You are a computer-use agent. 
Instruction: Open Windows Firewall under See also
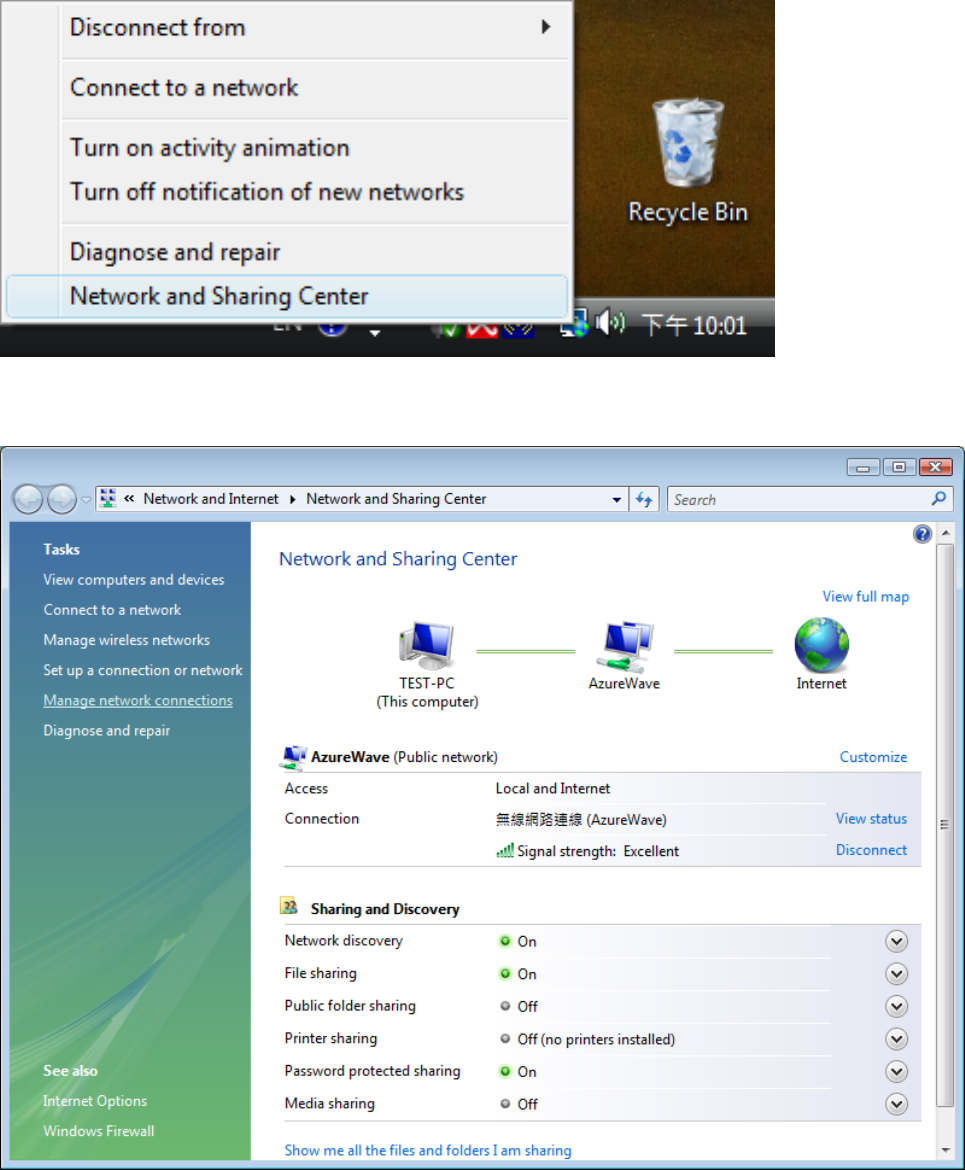pyautogui.click(x=99, y=1131)
